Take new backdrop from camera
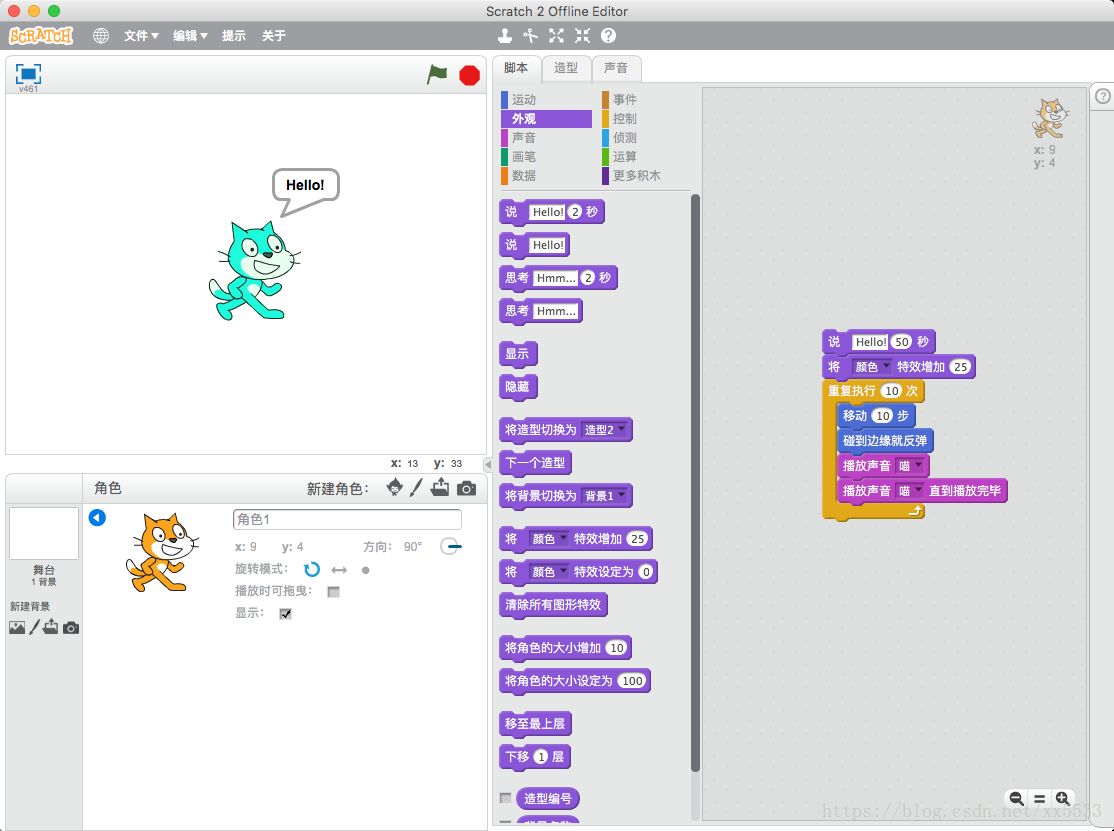The width and height of the screenshot is (1114, 831). point(71,628)
